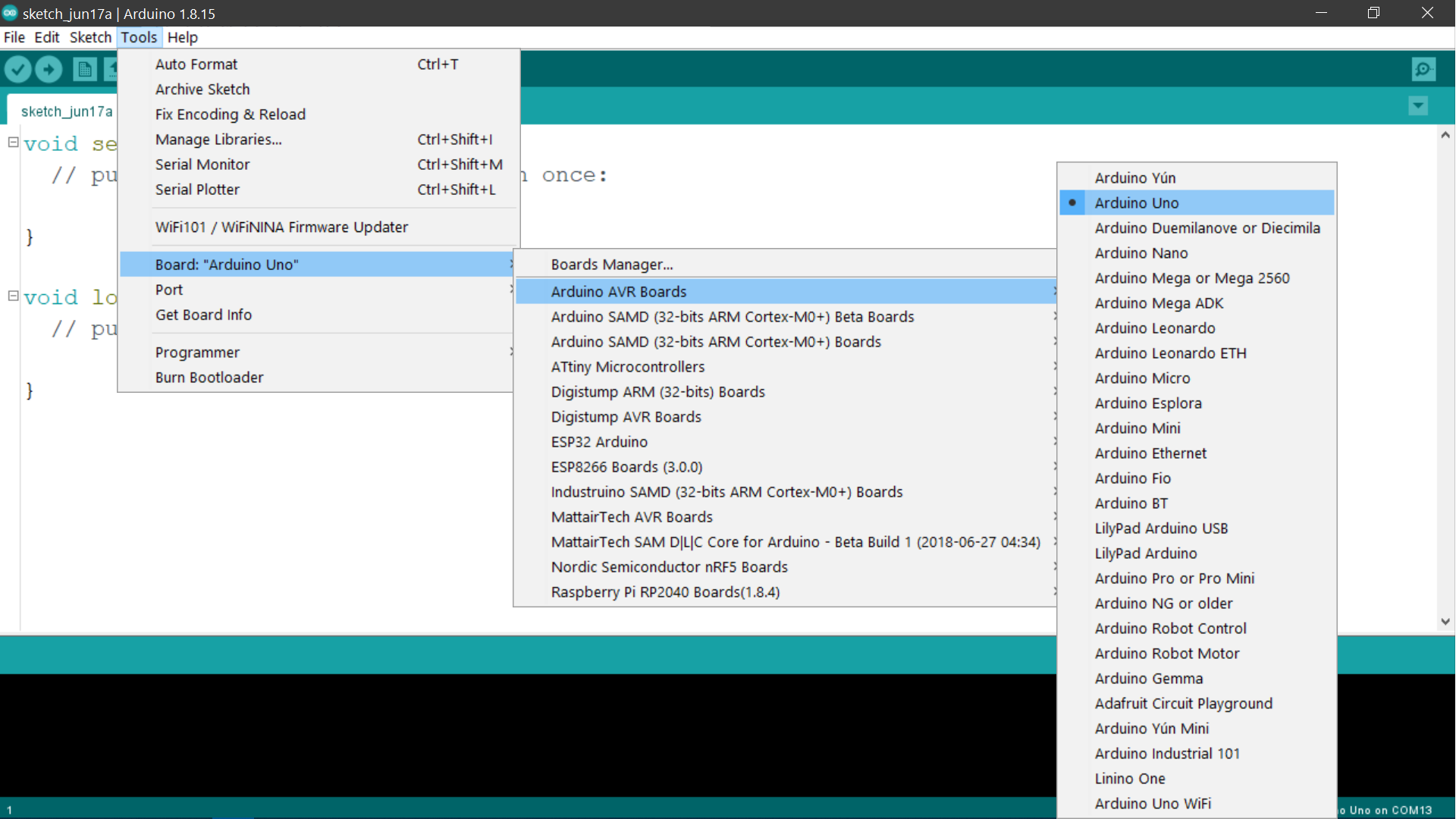
Task: Pick Arduino Gemma board
Action: click(x=1197, y=678)
